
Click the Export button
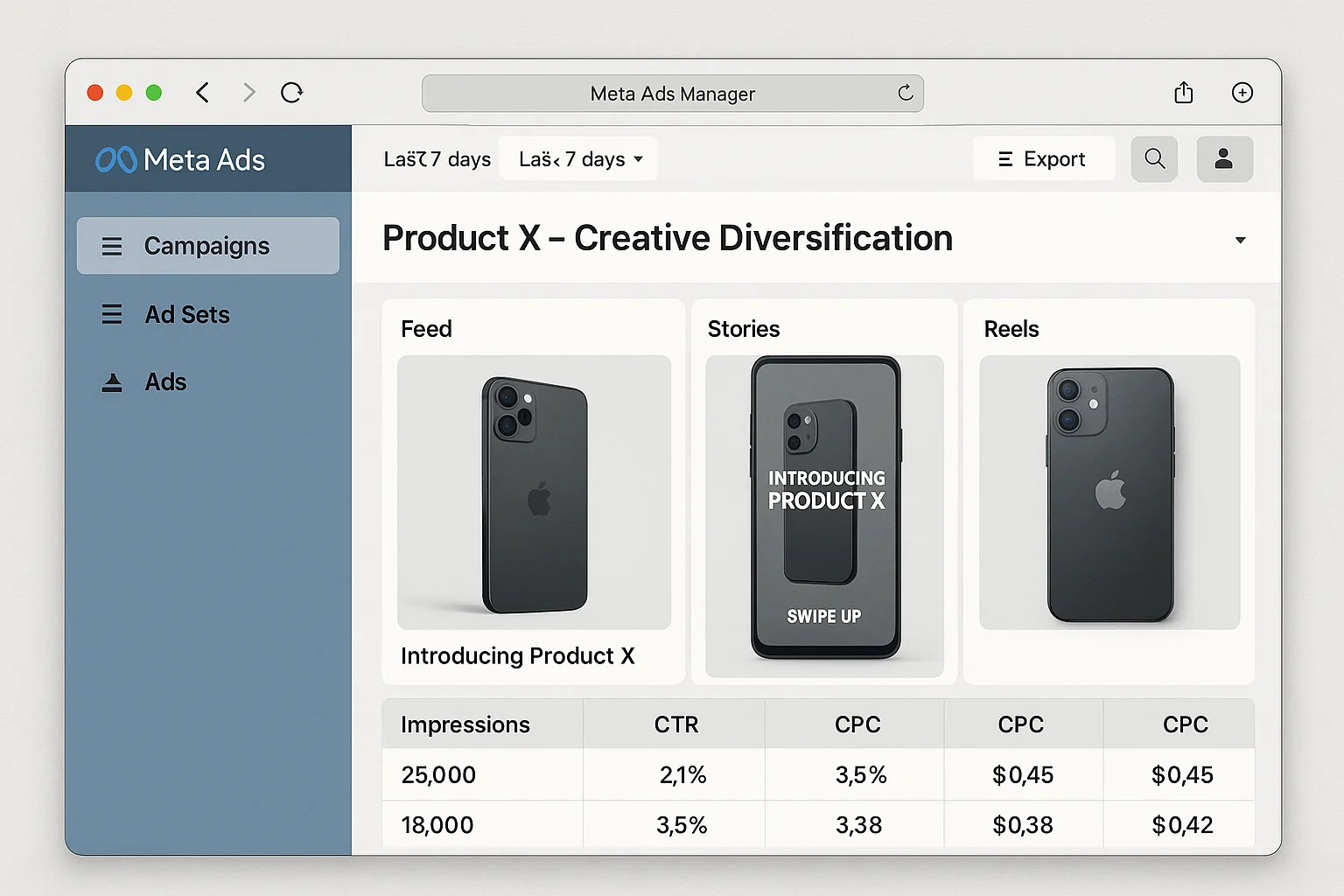click(1044, 158)
